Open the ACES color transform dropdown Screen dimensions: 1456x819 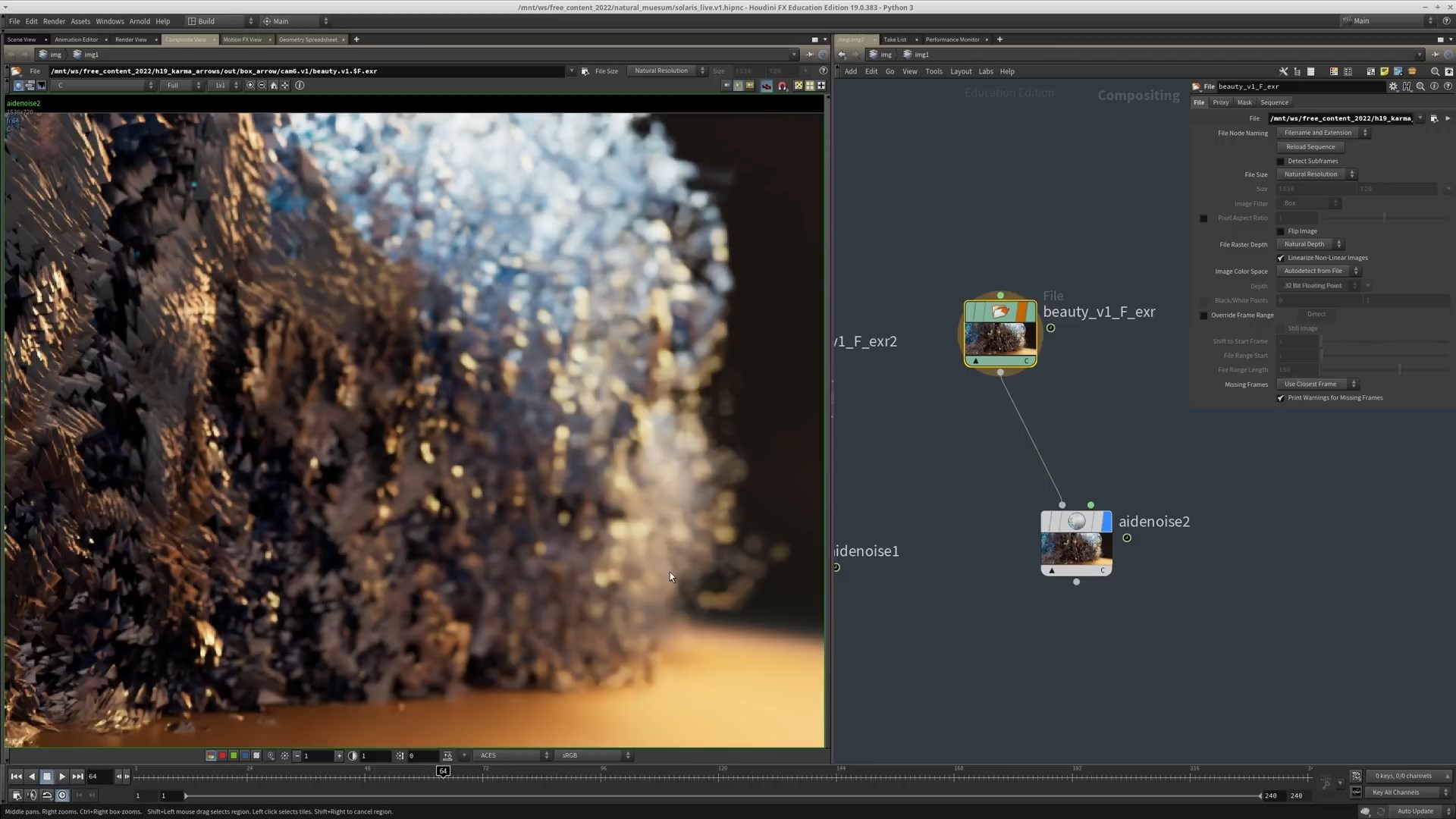510,756
